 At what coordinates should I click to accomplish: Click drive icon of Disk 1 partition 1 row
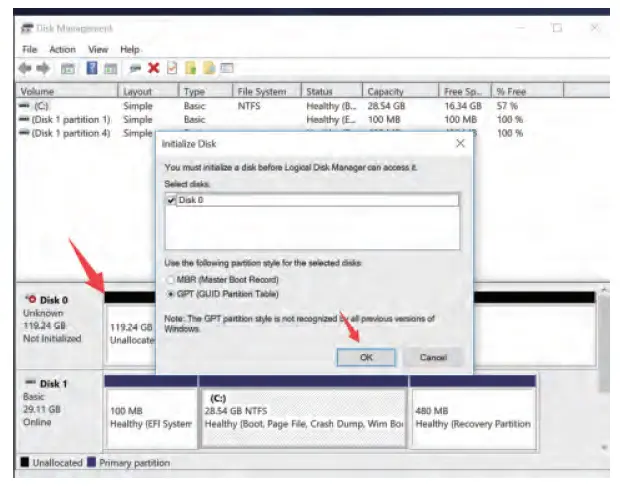(24, 119)
